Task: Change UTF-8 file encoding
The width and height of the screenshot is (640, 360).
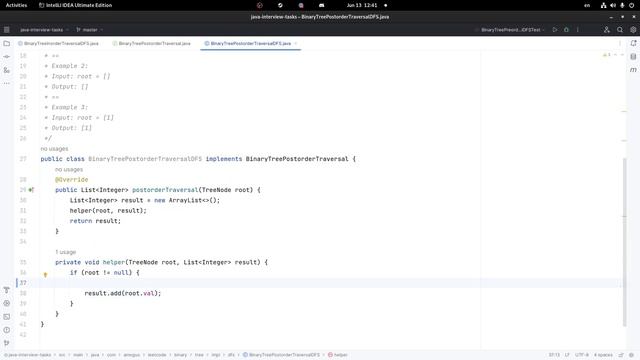Action: (582, 355)
